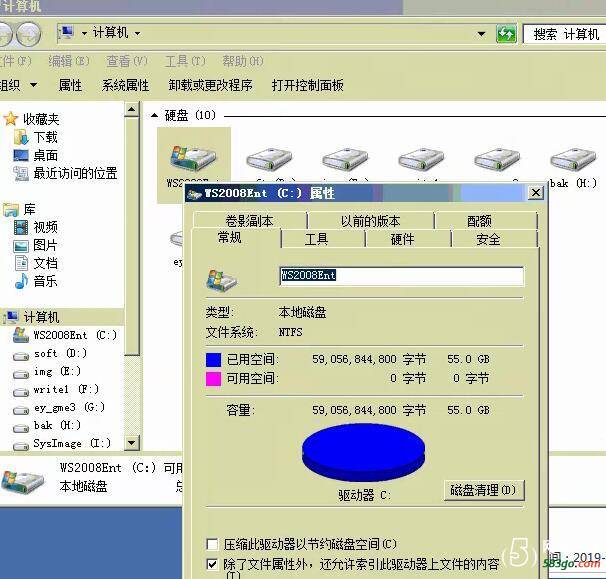
Task: Collapse the Hard Disks (10) group
Action: (x=155, y=115)
